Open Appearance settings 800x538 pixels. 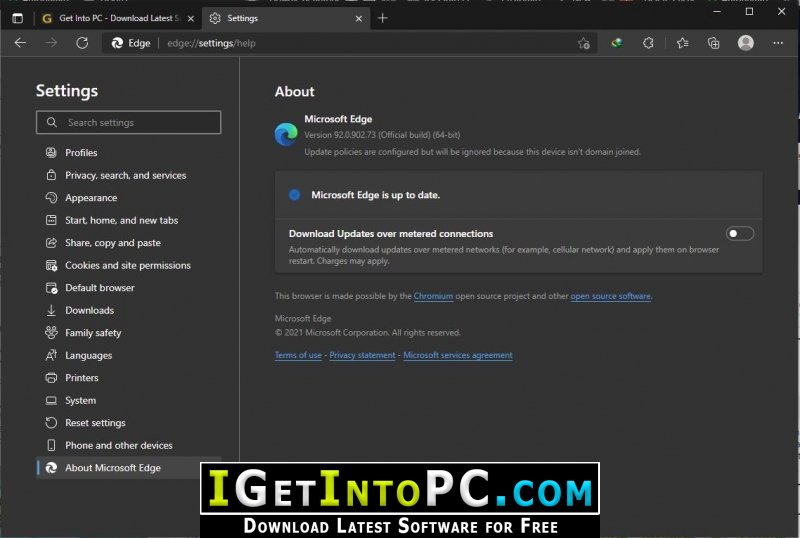tap(129, 198)
